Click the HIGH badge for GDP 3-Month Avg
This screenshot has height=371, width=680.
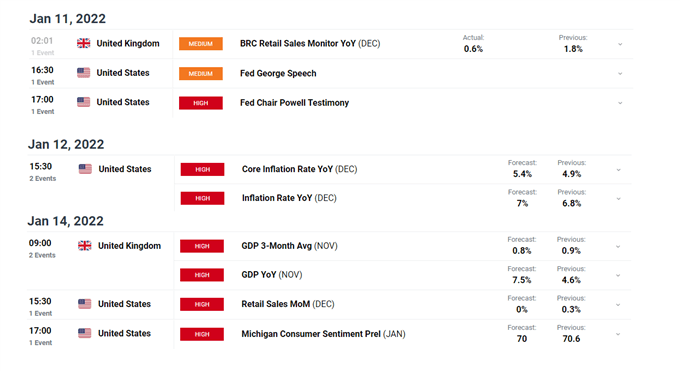point(202,246)
